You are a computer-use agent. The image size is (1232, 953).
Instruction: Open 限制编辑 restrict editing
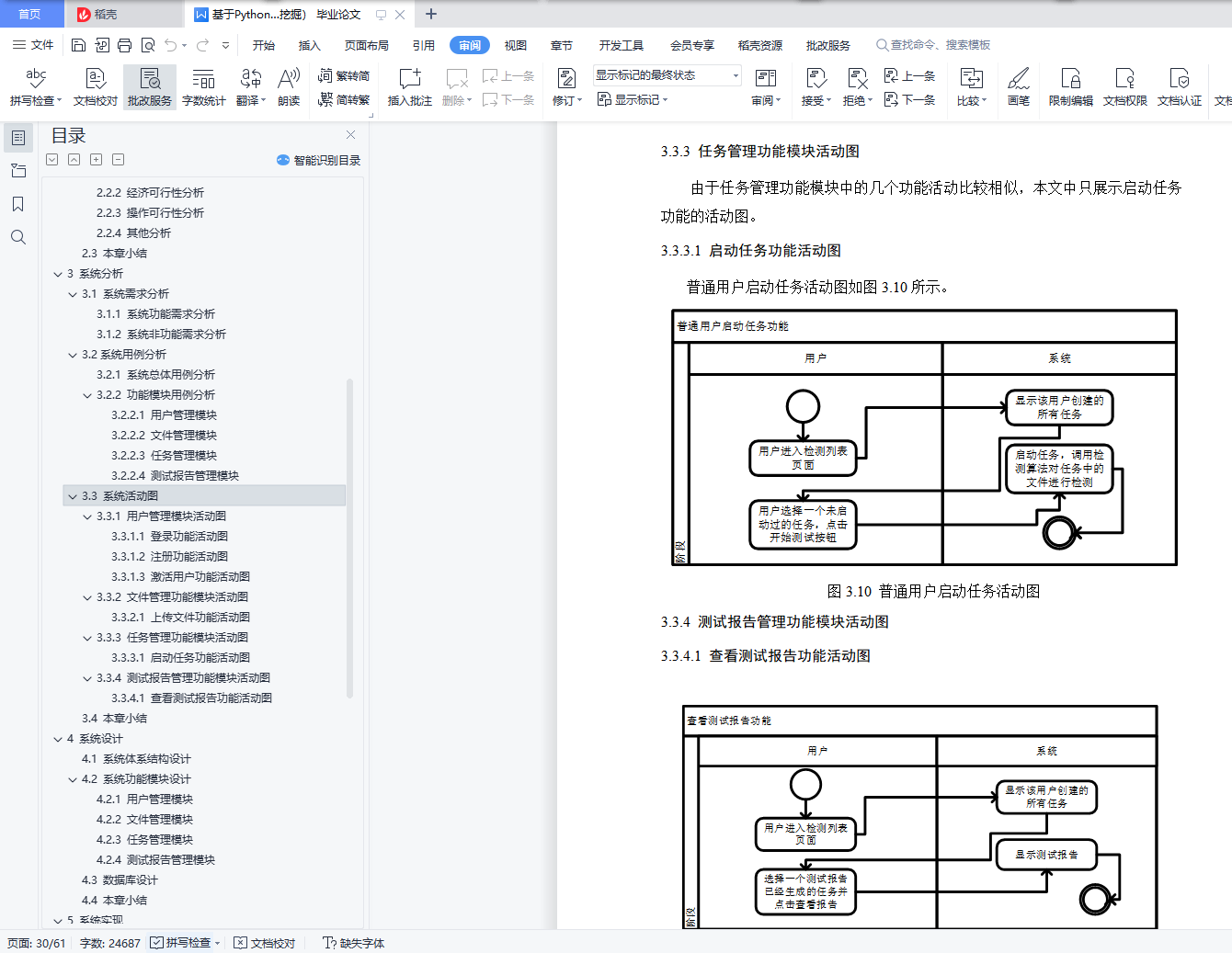(x=1071, y=87)
